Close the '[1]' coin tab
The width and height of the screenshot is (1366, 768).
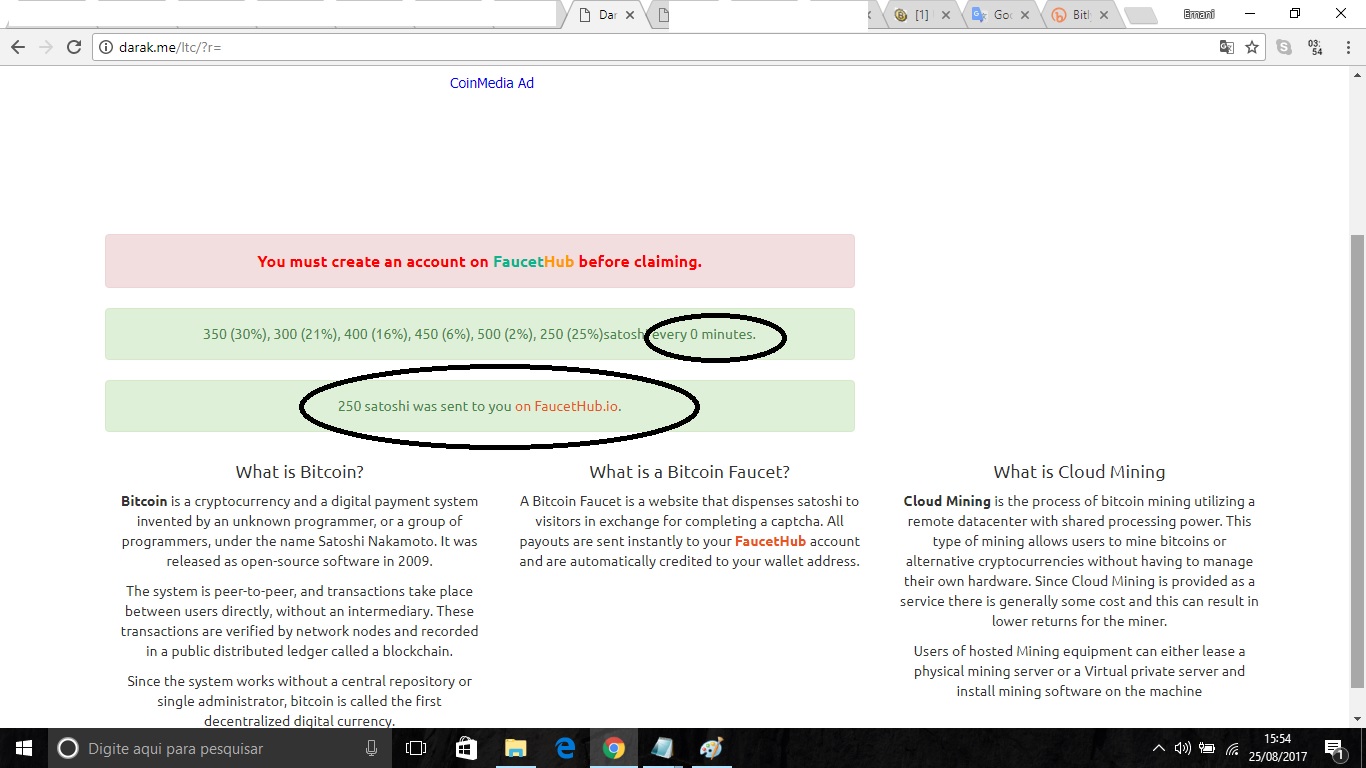pyautogui.click(x=947, y=16)
